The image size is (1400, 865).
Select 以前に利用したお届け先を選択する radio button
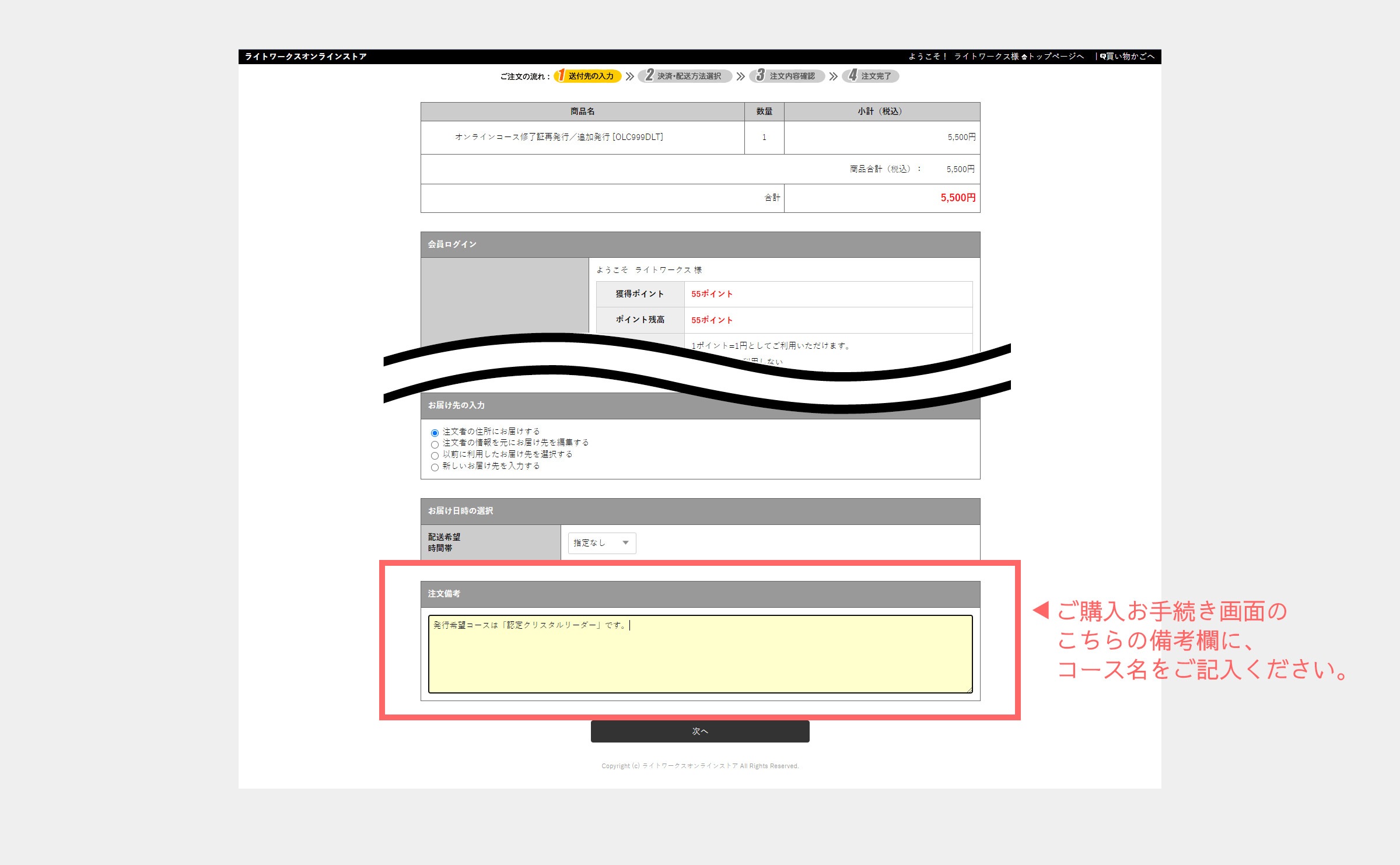(435, 456)
